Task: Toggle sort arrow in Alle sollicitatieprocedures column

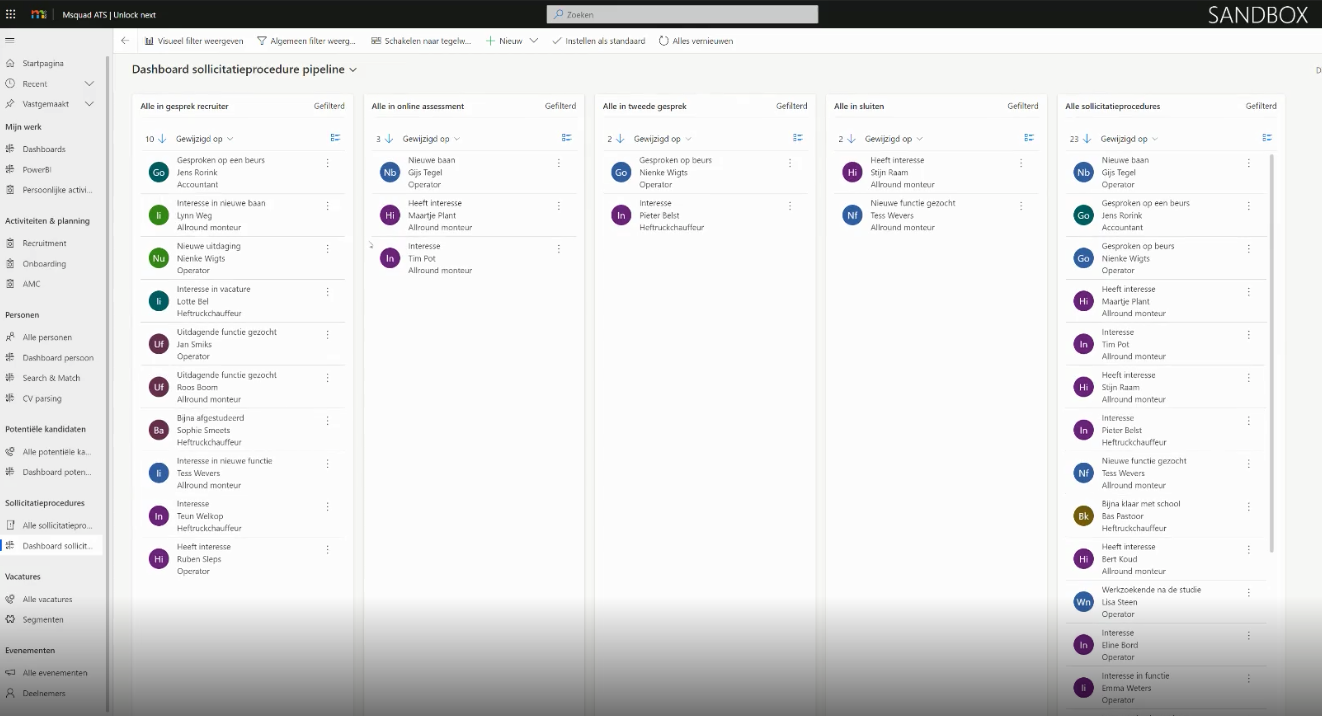Action: pos(1087,139)
